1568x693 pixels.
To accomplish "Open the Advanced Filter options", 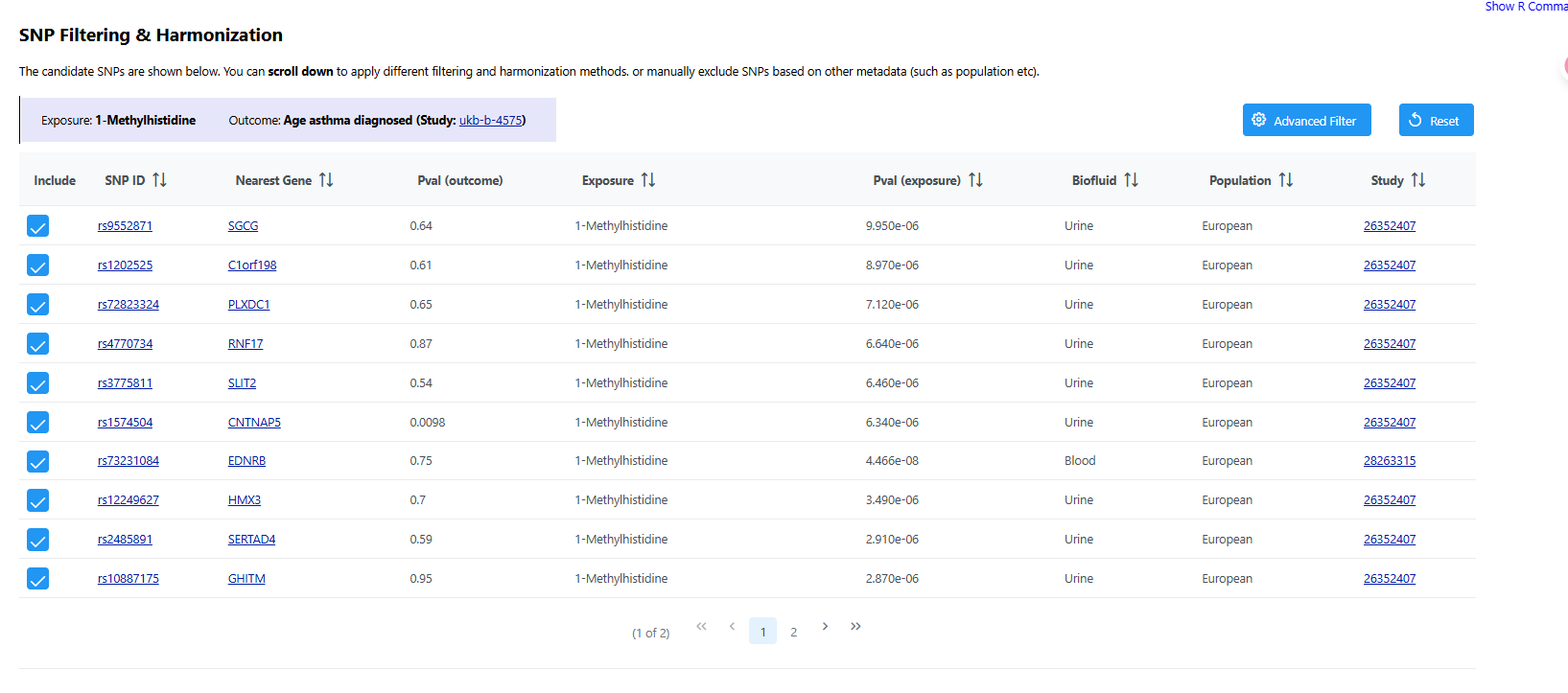I will point(1306,121).
